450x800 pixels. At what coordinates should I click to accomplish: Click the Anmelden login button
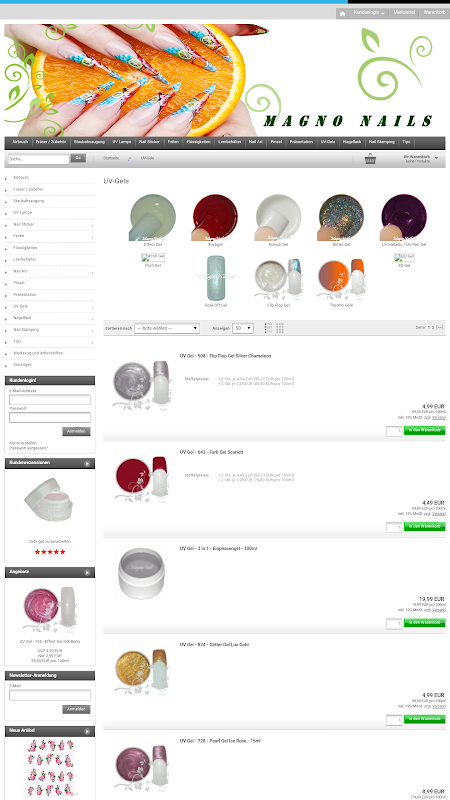point(77,432)
